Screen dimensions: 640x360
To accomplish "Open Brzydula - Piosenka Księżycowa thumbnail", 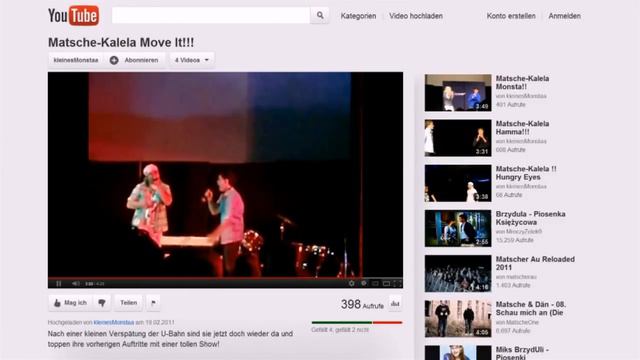I will [x=458, y=229].
